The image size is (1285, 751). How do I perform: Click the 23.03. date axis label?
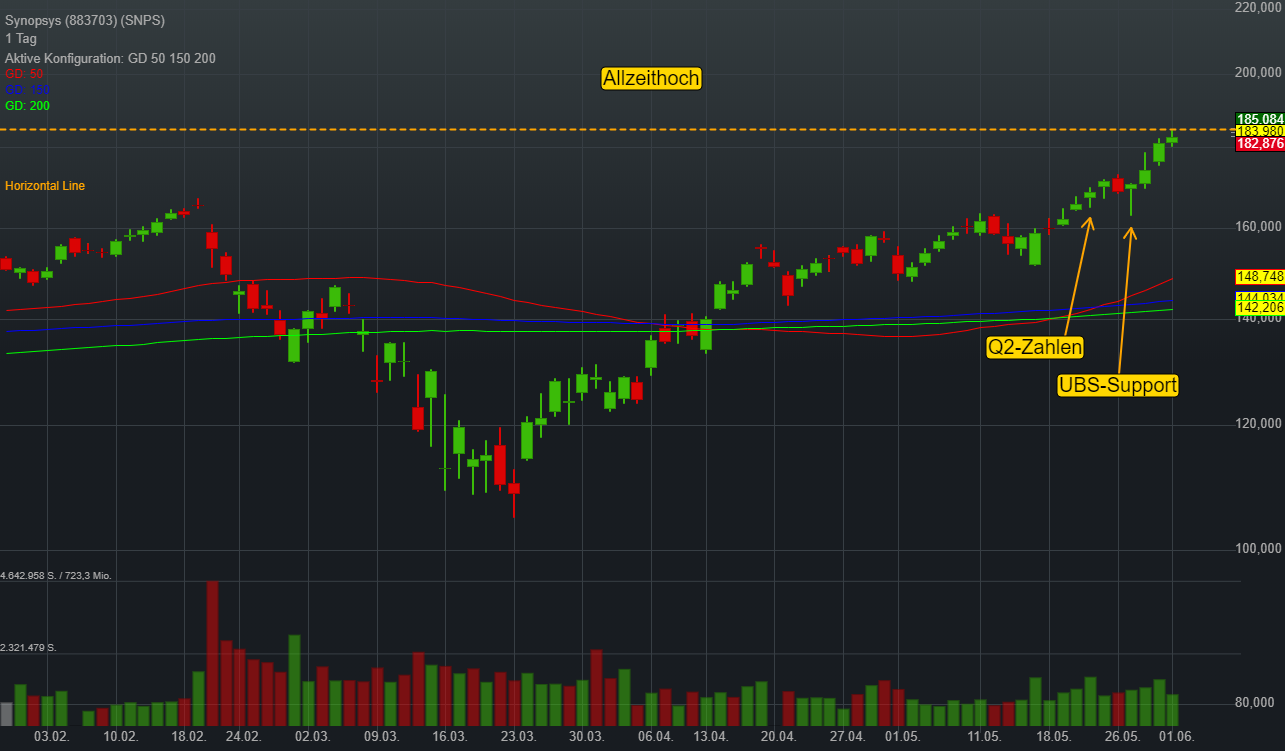click(518, 737)
